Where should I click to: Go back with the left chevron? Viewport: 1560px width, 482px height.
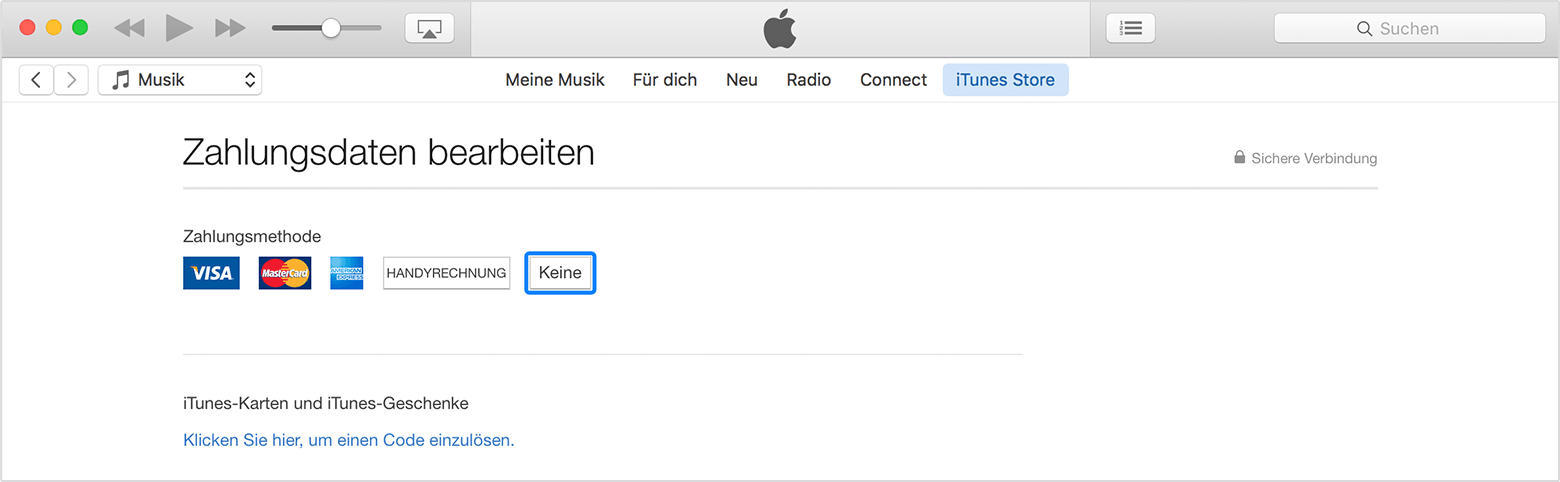coord(36,80)
